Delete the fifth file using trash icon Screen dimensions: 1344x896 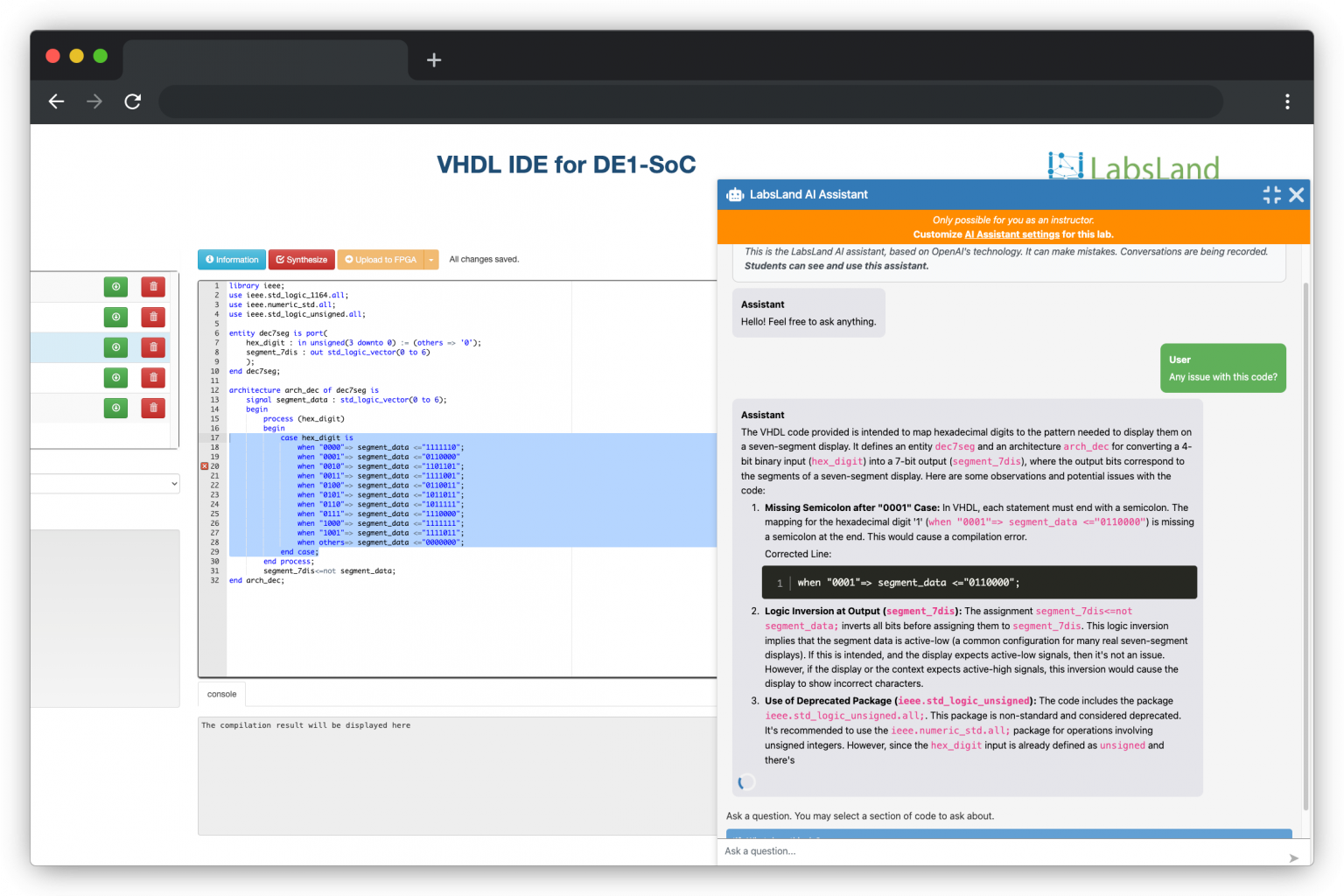(x=153, y=408)
